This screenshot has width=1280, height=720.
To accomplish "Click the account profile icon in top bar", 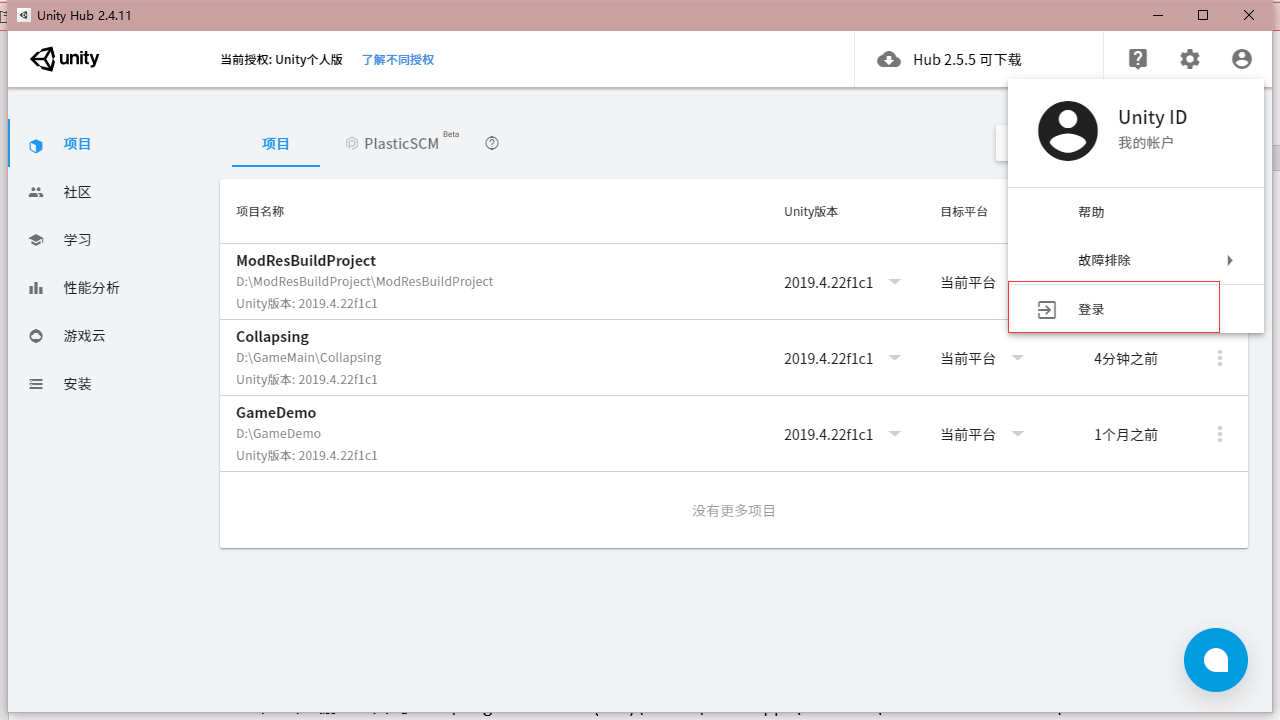I will [1242, 59].
